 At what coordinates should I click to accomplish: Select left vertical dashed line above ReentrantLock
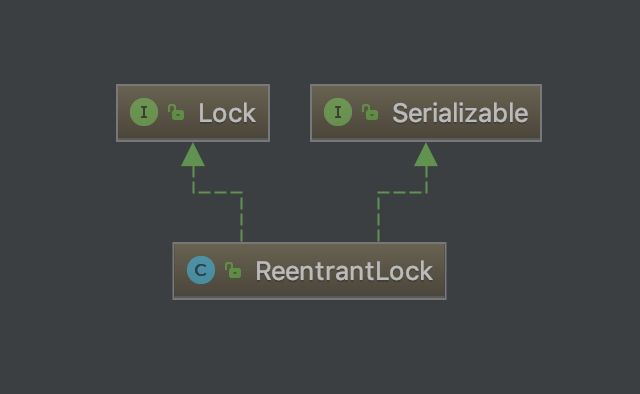(242, 217)
